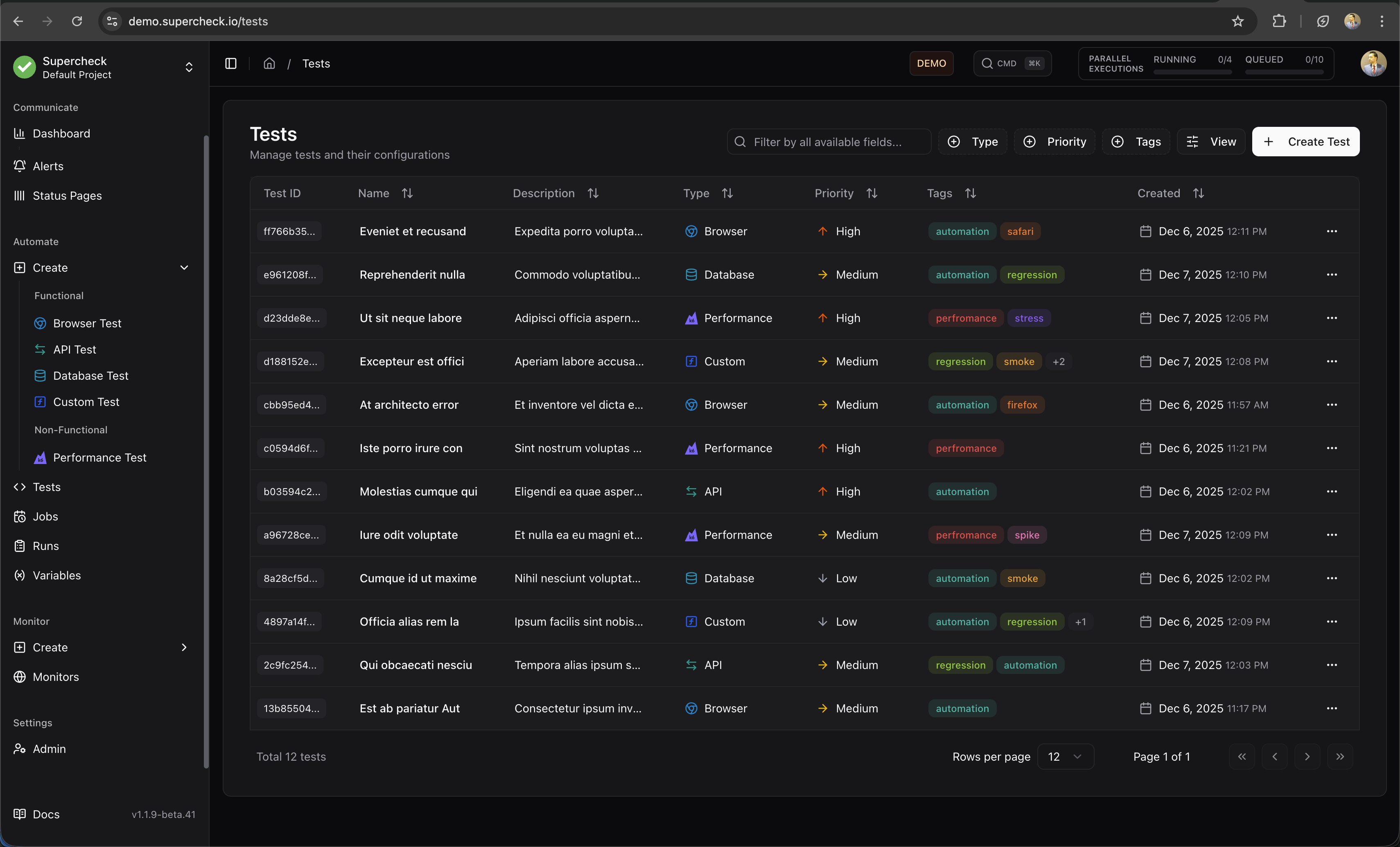The width and height of the screenshot is (1400, 847).
Task: Open the Tags filter menu
Action: coord(1136,142)
